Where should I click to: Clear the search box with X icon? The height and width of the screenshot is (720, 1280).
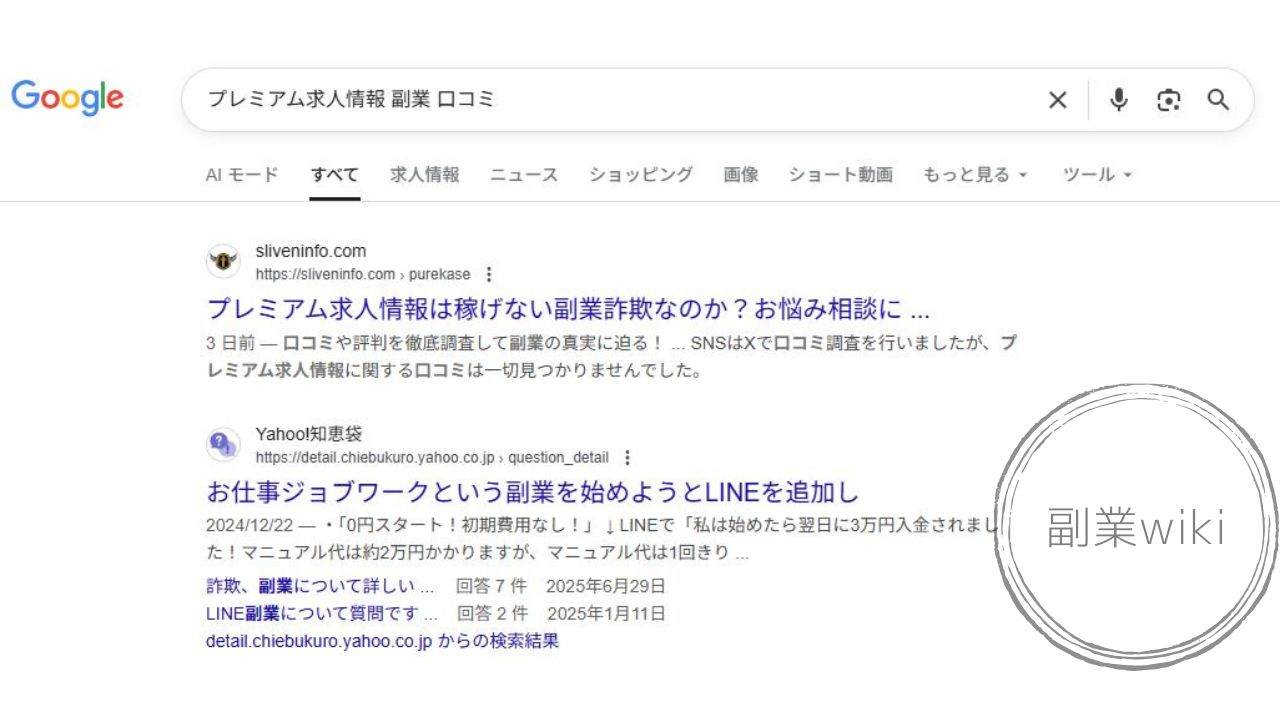[1057, 100]
